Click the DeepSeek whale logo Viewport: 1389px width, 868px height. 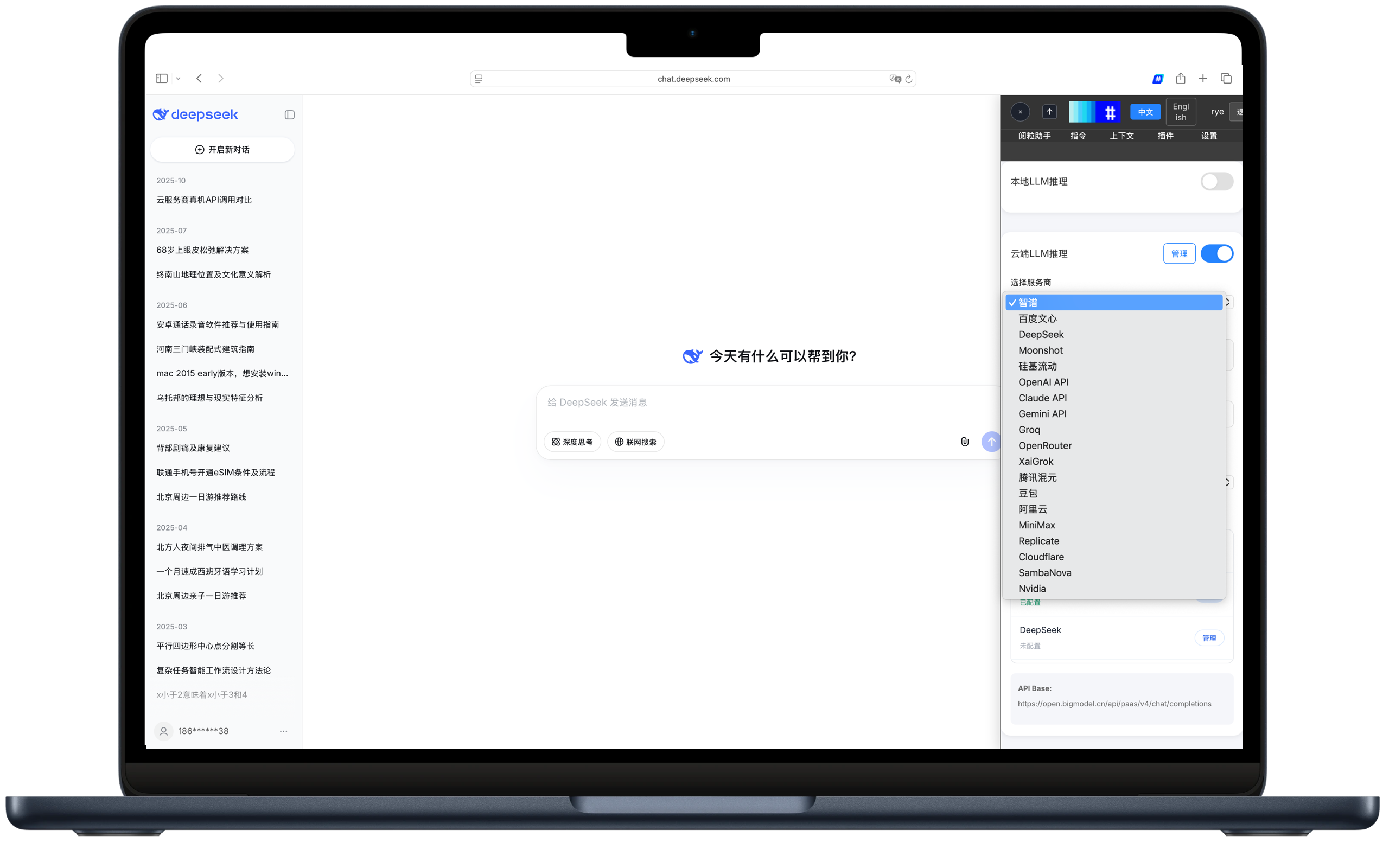pyautogui.click(x=161, y=114)
